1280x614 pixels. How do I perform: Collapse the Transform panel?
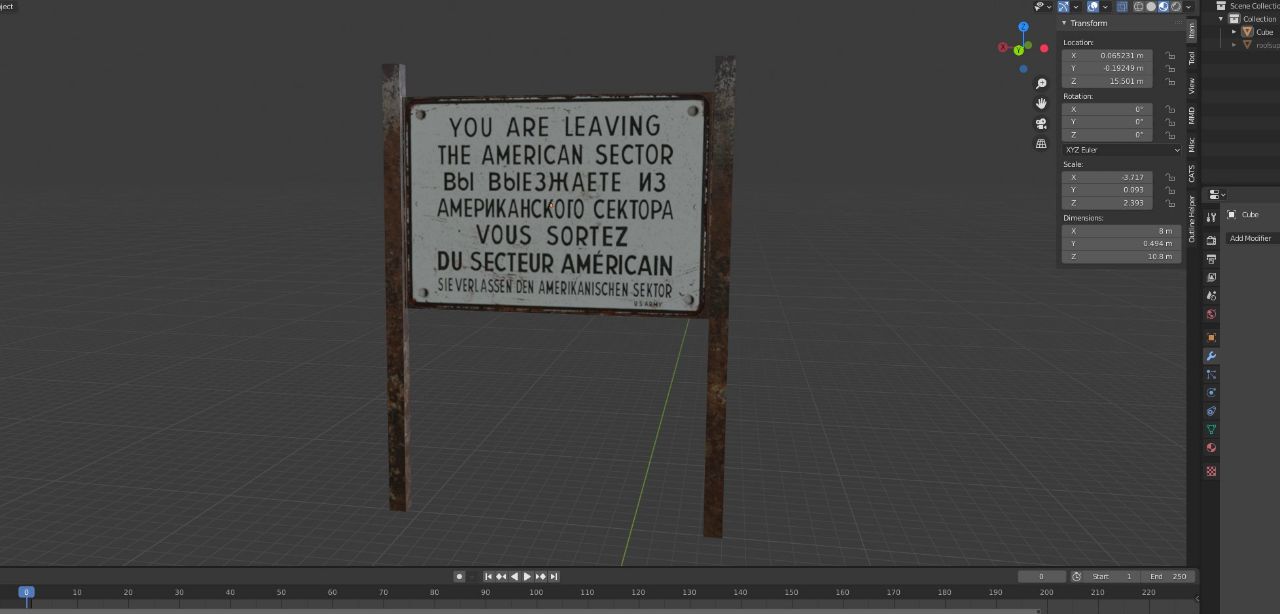(x=1064, y=23)
